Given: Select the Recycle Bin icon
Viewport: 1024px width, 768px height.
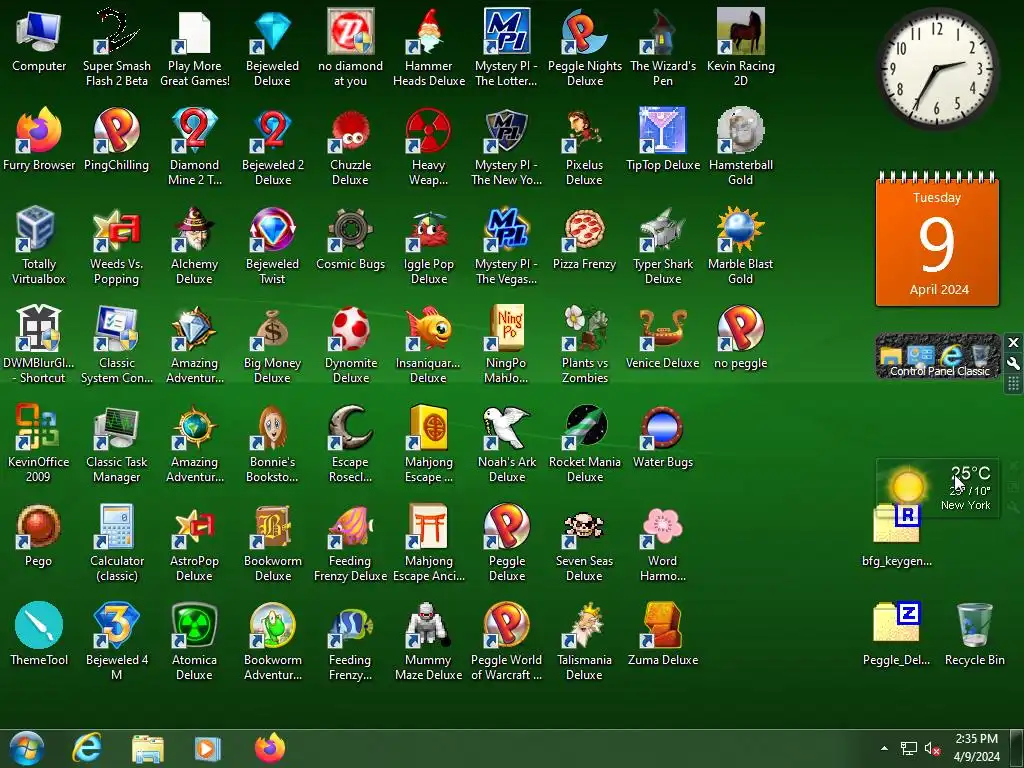Looking at the screenshot, I should coord(974,626).
